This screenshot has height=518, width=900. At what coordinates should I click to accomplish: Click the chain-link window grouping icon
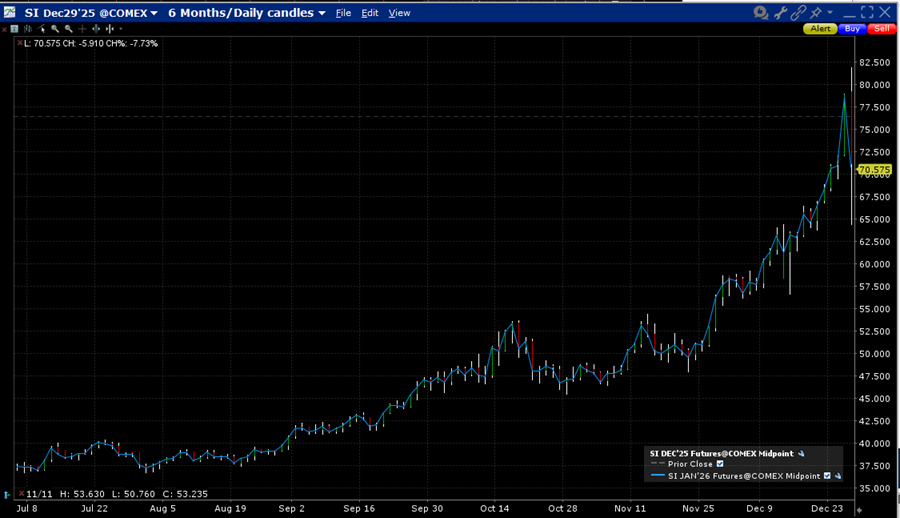(x=798, y=12)
